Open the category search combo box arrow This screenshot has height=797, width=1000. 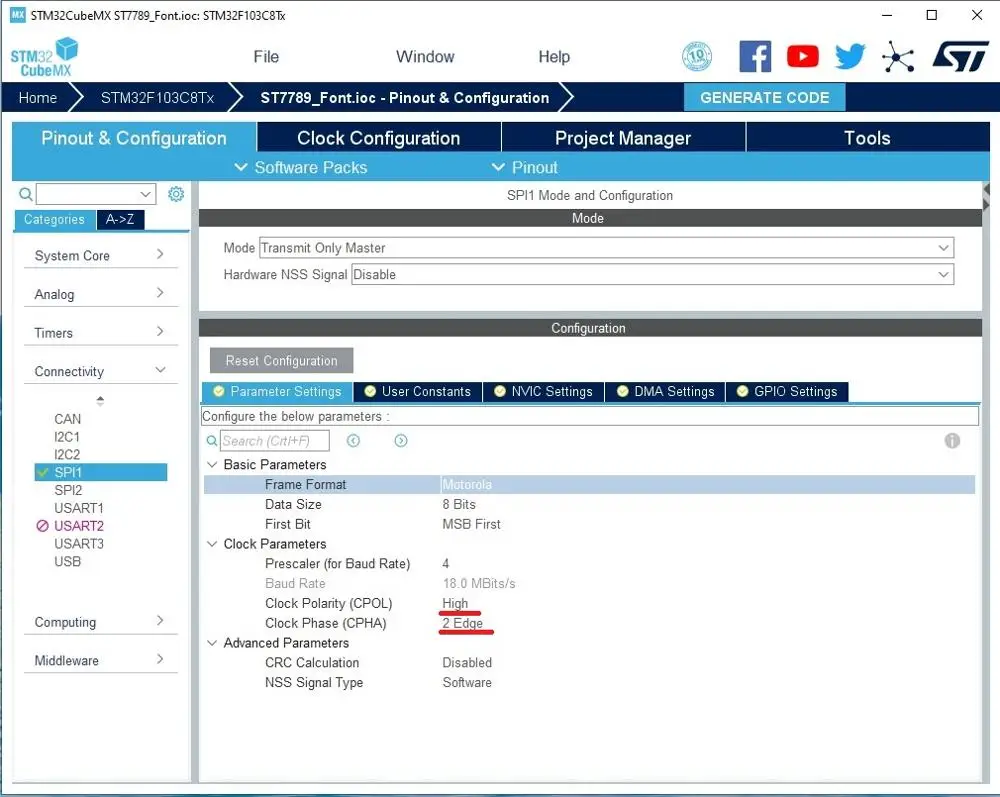click(x=146, y=194)
